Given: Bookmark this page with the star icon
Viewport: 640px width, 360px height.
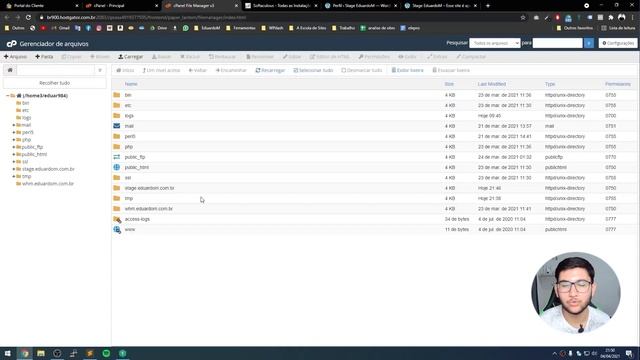Looking at the screenshot, I should point(523,17).
